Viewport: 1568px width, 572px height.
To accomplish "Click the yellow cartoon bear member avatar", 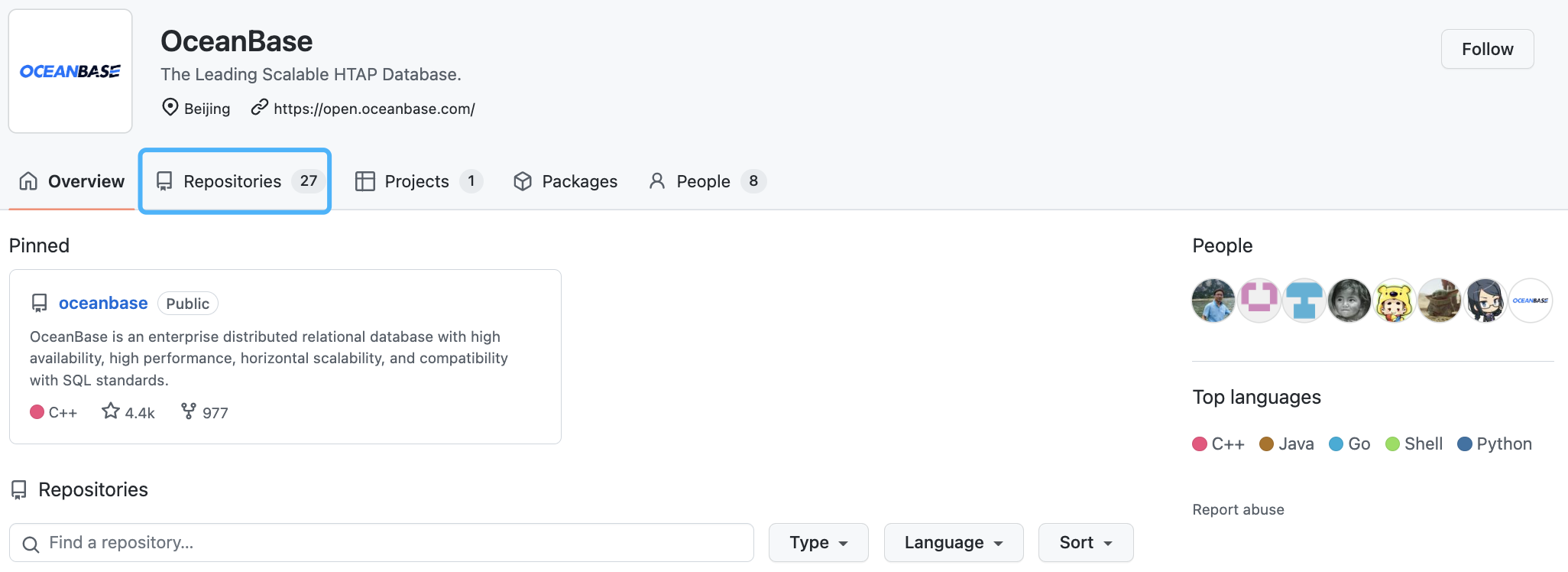I will (1395, 301).
